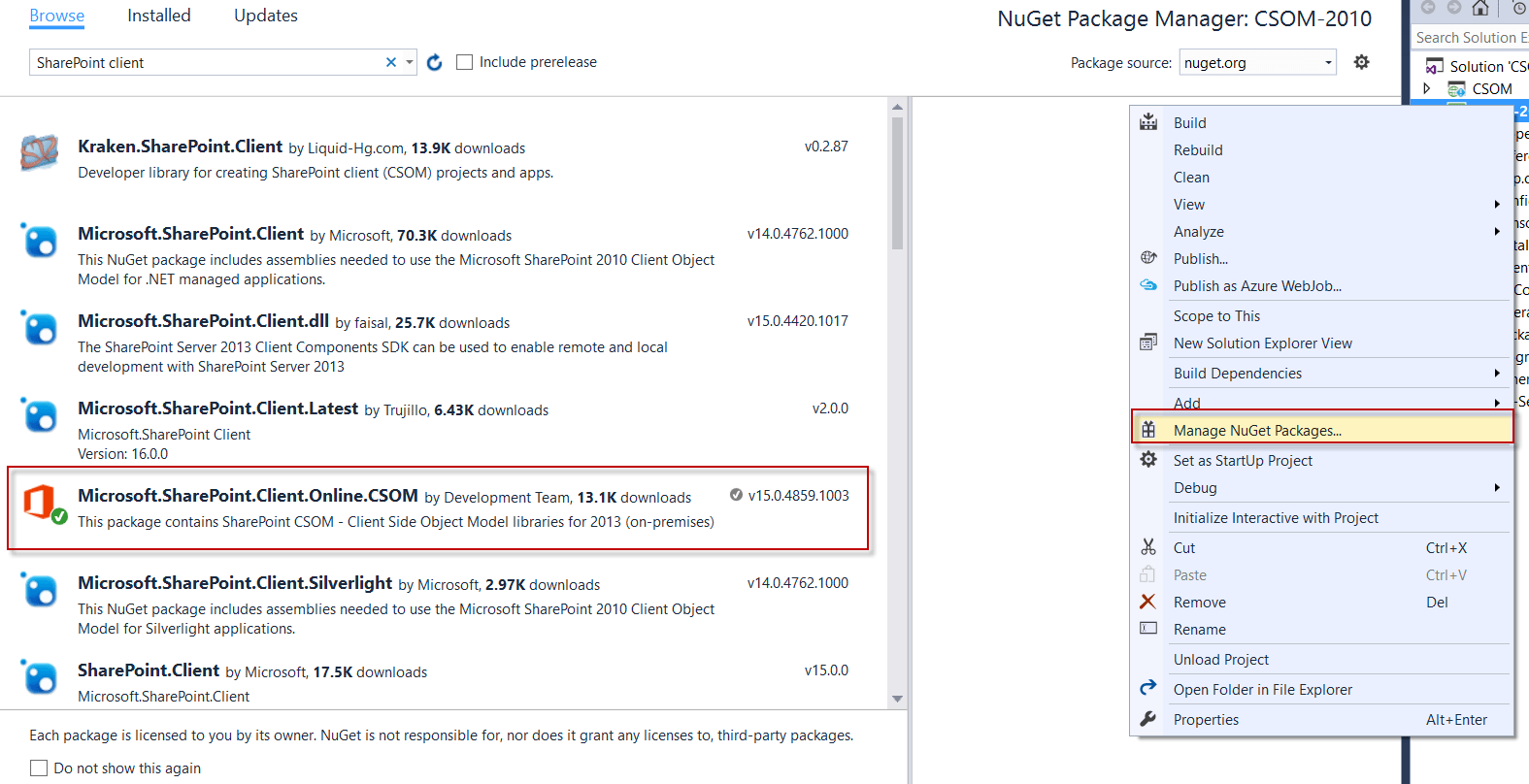
Task: Clear the SharePoint client search text
Action: [391, 62]
